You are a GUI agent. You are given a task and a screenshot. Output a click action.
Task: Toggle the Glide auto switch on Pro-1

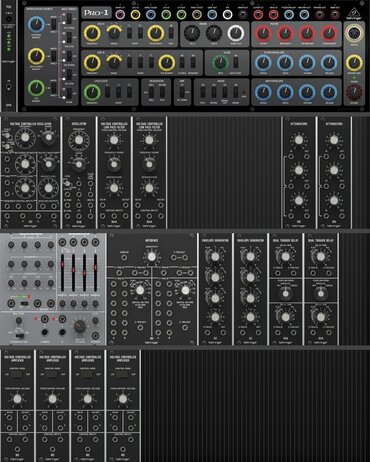(235, 62)
